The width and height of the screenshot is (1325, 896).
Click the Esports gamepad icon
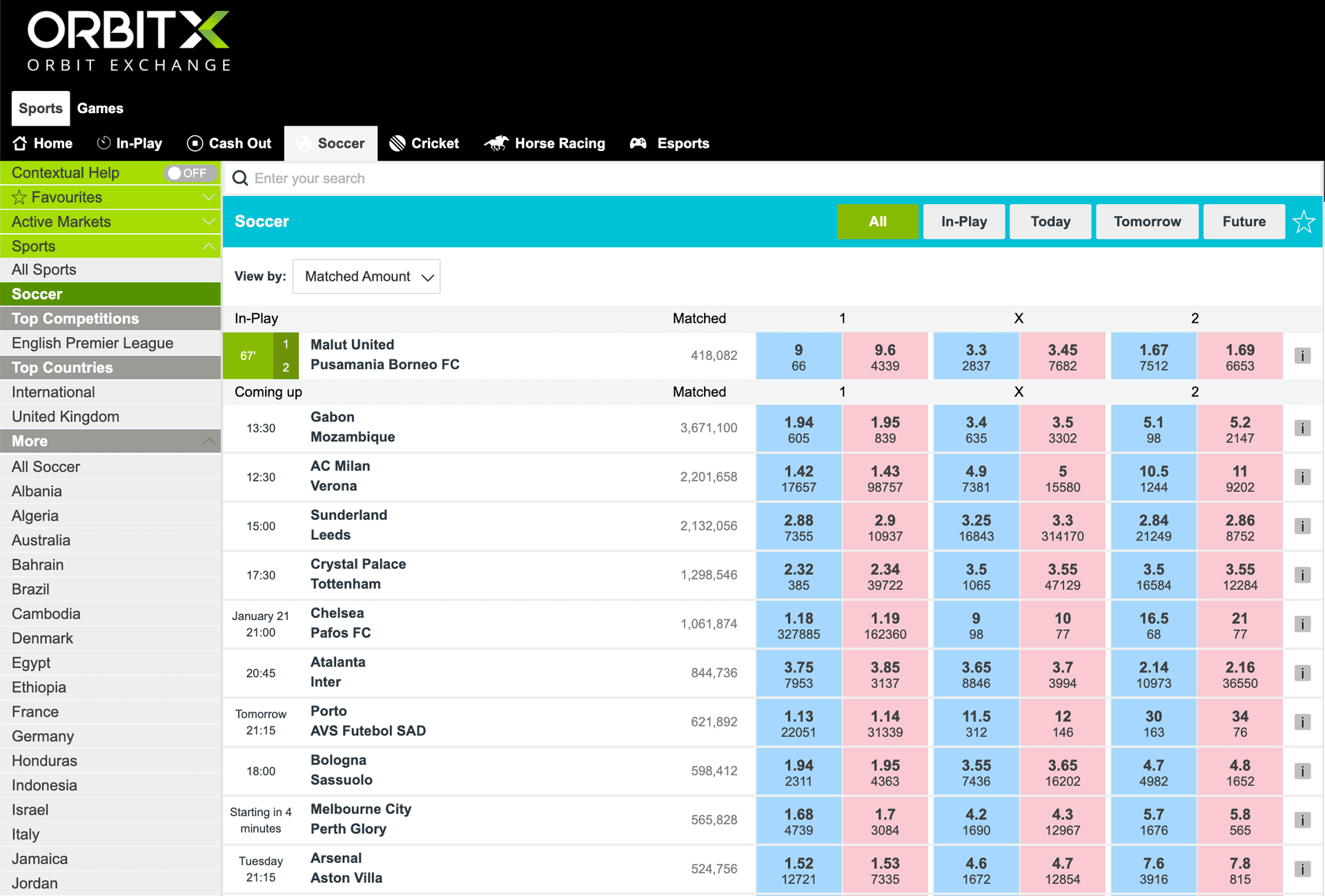(x=638, y=143)
